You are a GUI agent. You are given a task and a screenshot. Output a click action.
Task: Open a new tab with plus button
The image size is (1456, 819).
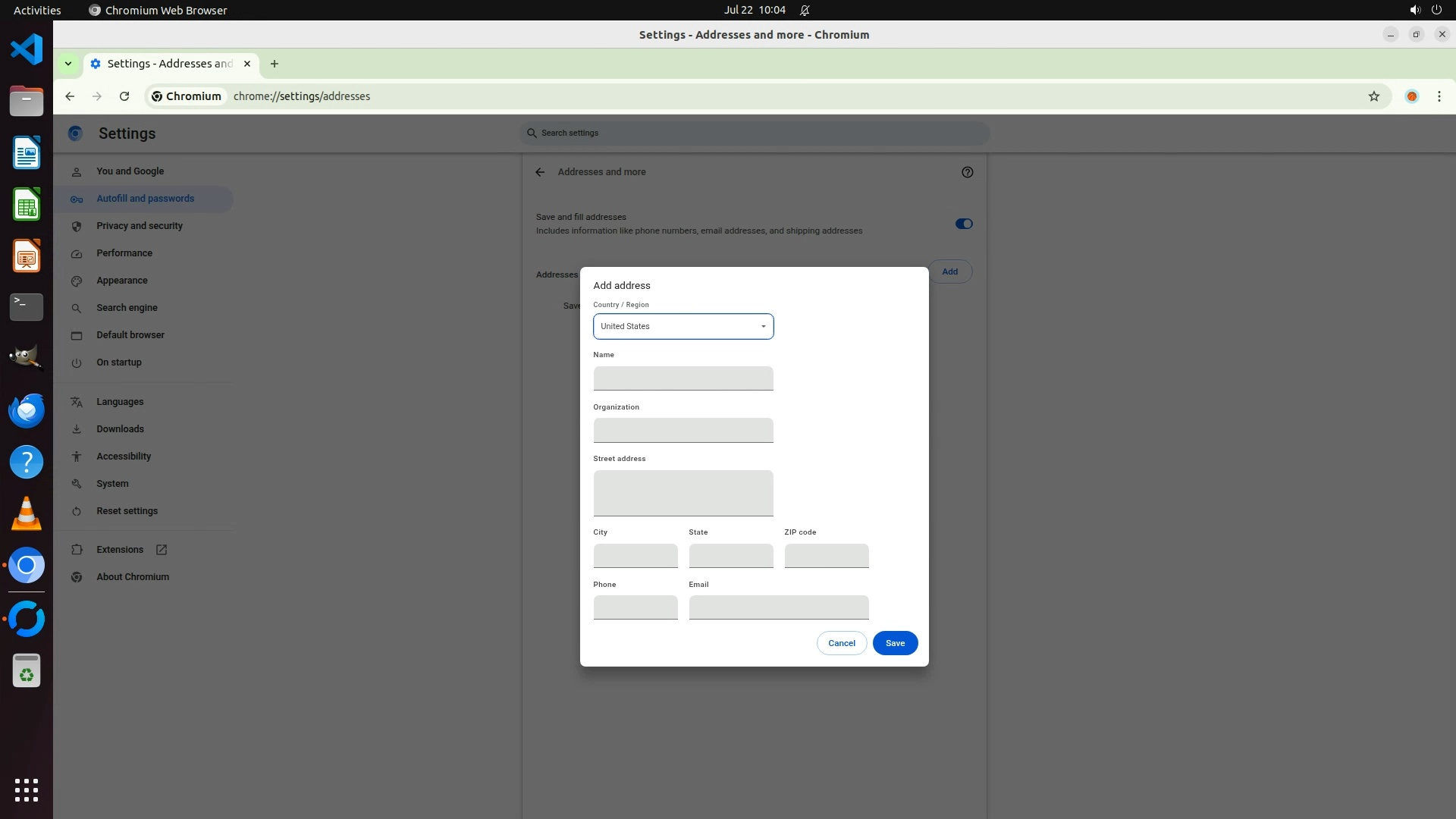tap(275, 64)
